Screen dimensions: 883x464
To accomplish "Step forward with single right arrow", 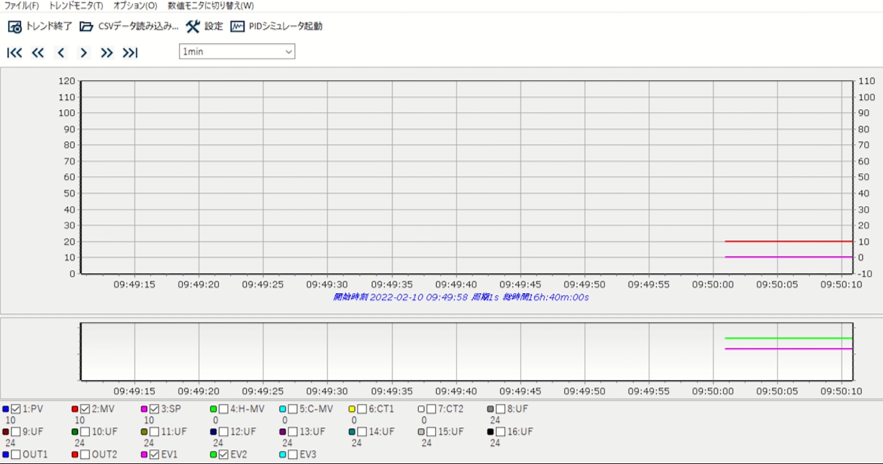I will 84,53.
